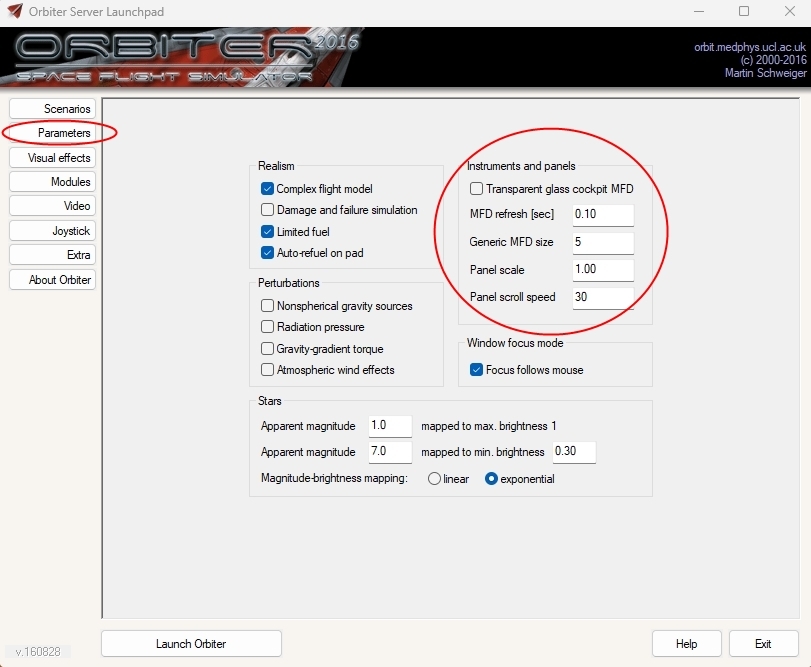Click the min brightness value 0.30
This screenshot has height=667, width=811.
point(574,452)
